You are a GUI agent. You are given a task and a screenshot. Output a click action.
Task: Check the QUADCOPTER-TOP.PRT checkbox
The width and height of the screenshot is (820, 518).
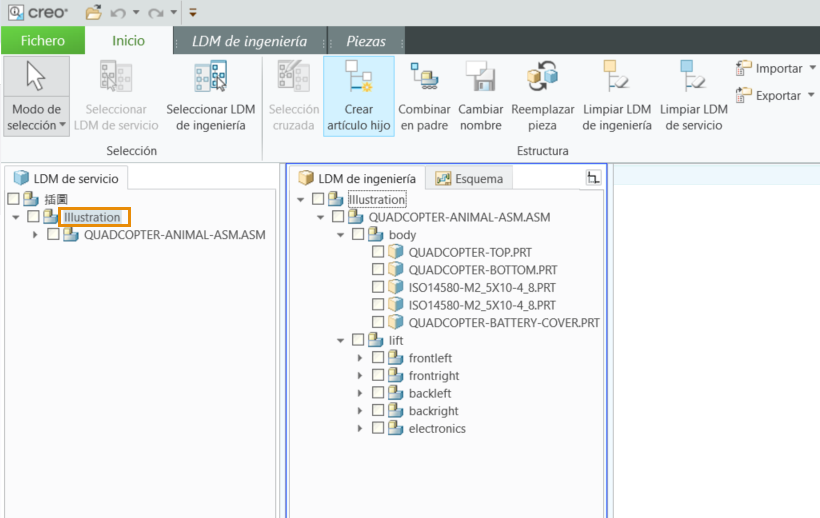click(378, 252)
